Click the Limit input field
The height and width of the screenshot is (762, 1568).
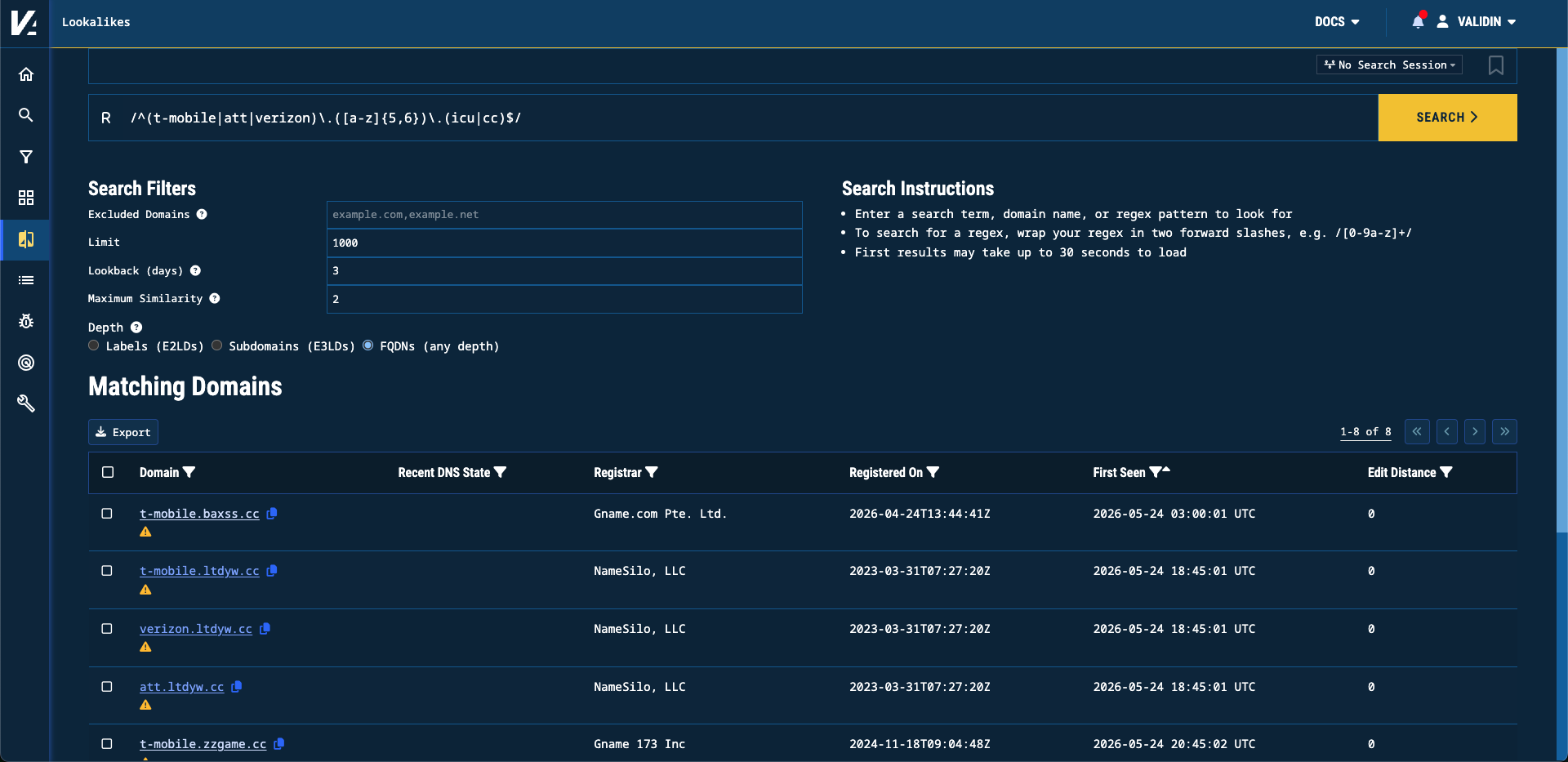(x=564, y=243)
